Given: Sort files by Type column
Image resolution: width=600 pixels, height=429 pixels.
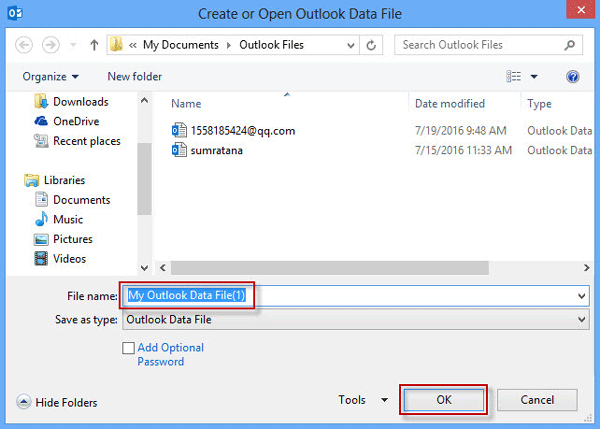Looking at the screenshot, I should 539,104.
